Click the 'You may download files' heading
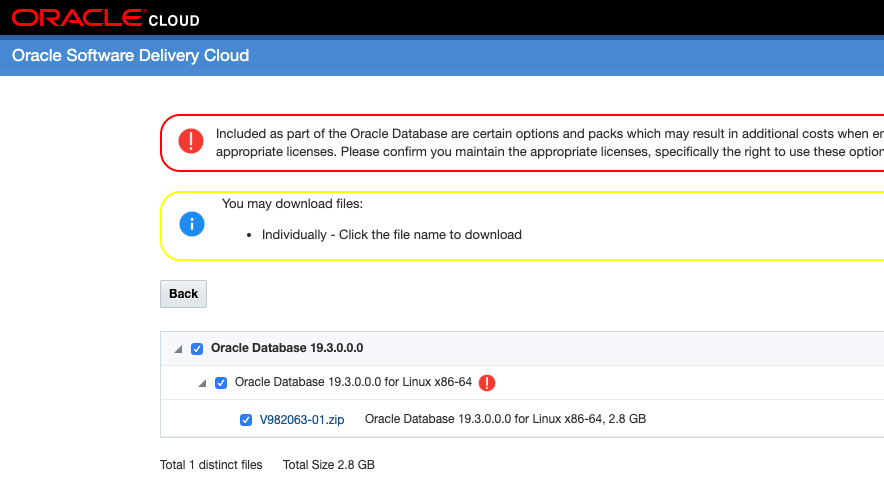 [292, 204]
